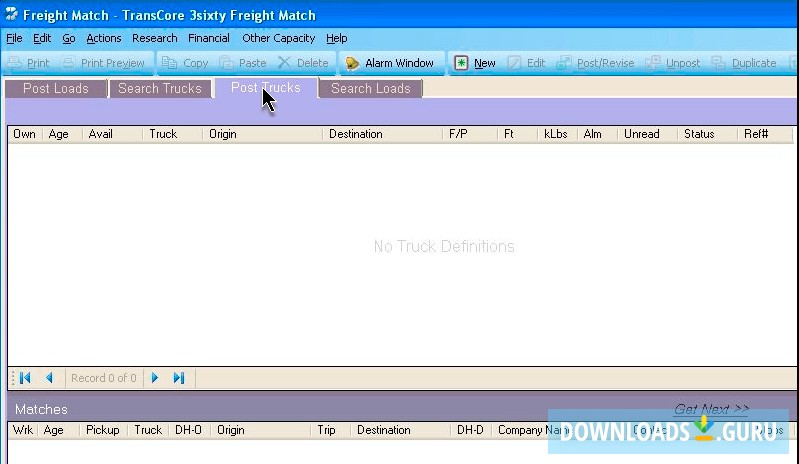Go to first record arrow
Viewport: 799px width, 464px height.
[25, 378]
